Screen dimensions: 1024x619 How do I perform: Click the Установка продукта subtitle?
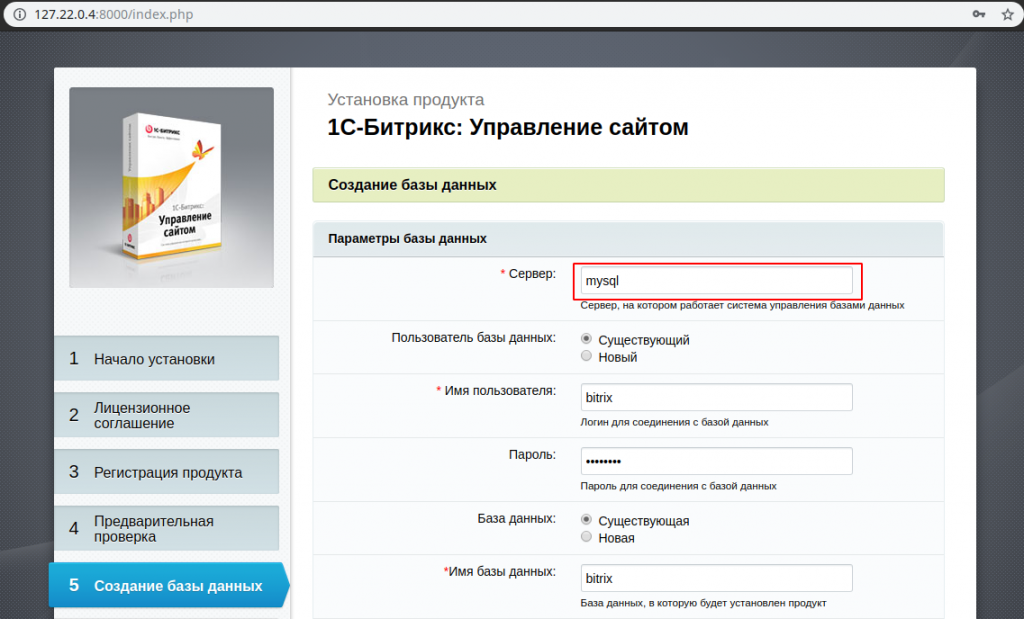(406, 100)
